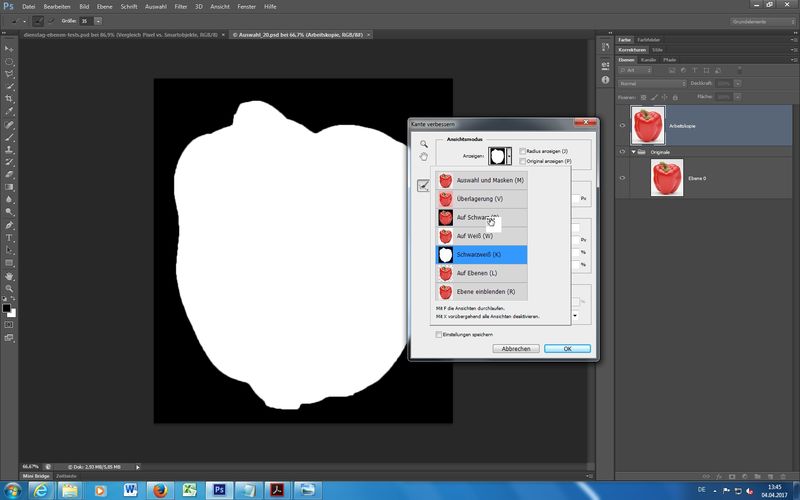Open the Normal blend mode dropdown
This screenshot has height=500, width=800.
[650, 83]
